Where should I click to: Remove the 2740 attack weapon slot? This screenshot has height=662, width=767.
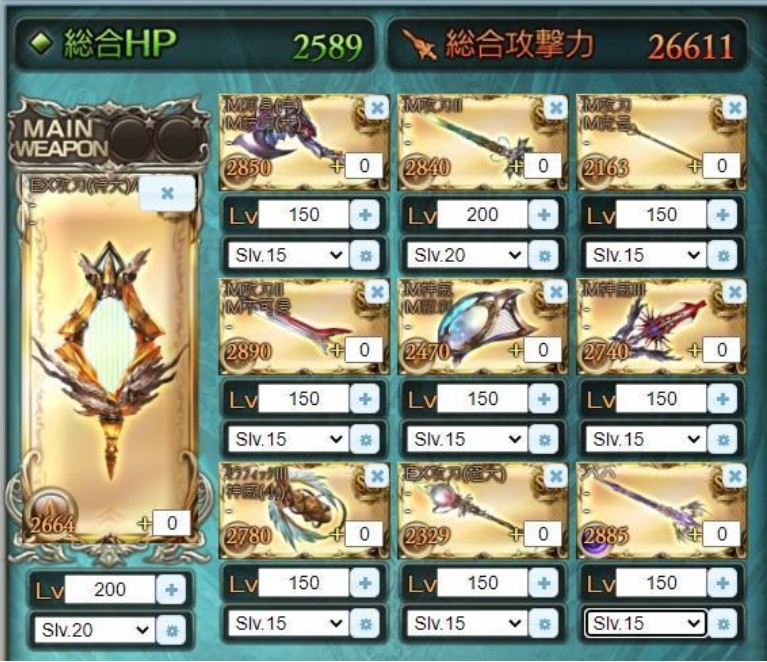point(734,292)
